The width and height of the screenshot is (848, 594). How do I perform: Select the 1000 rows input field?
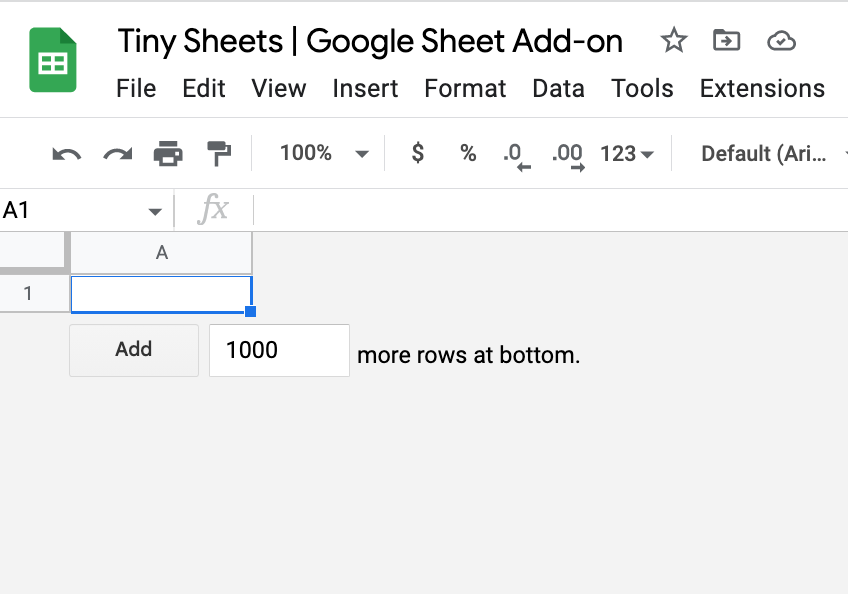coord(278,350)
